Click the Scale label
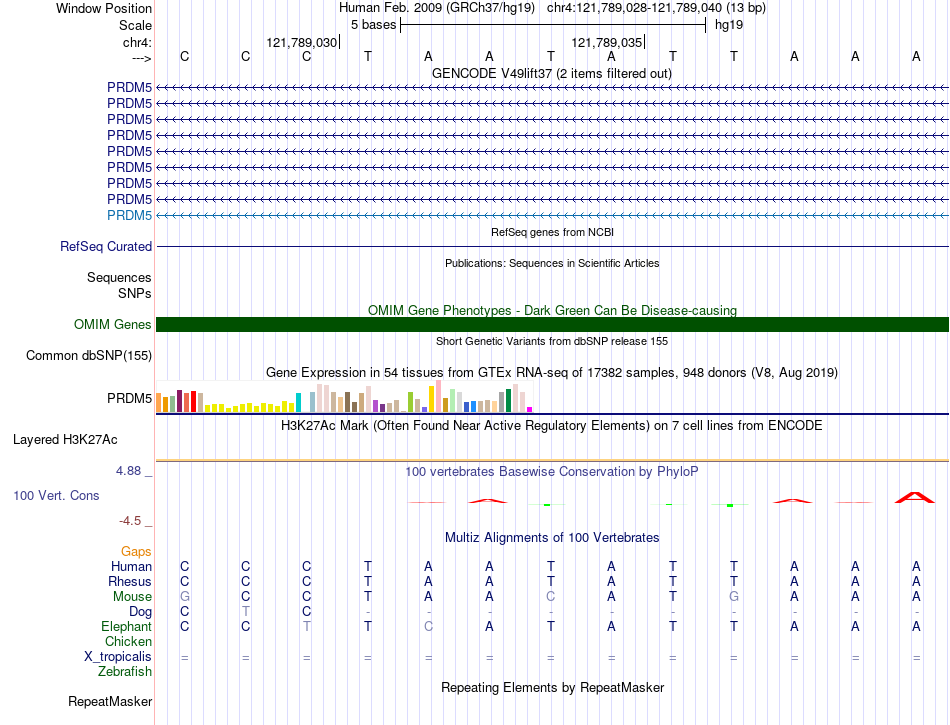Image resolution: width=950 pixels, height=725 pixels. tap(135, 25)
